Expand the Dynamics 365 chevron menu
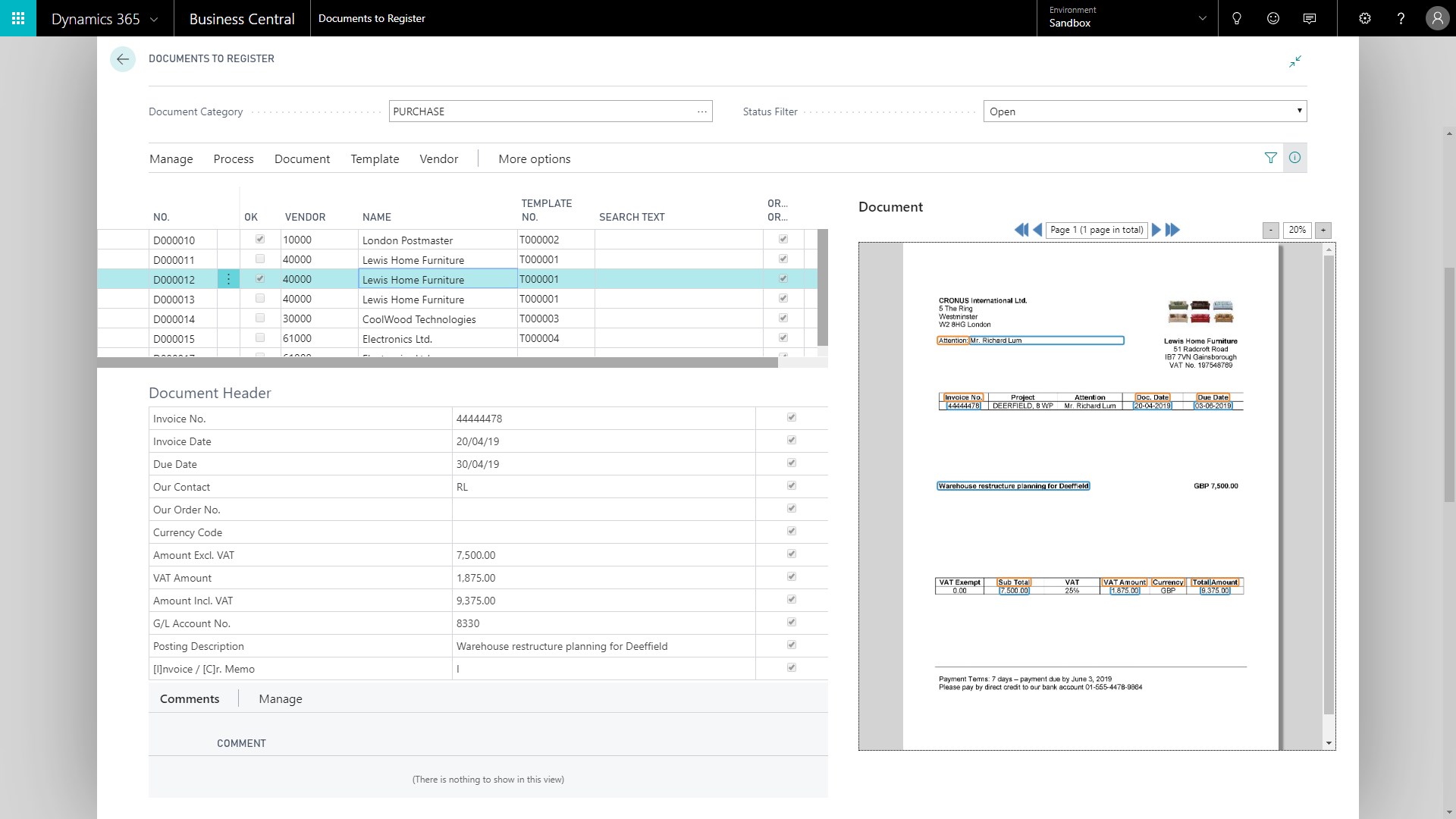This screenshot has width=1456, height=819. pyautogui.click(x=154, y=19)
